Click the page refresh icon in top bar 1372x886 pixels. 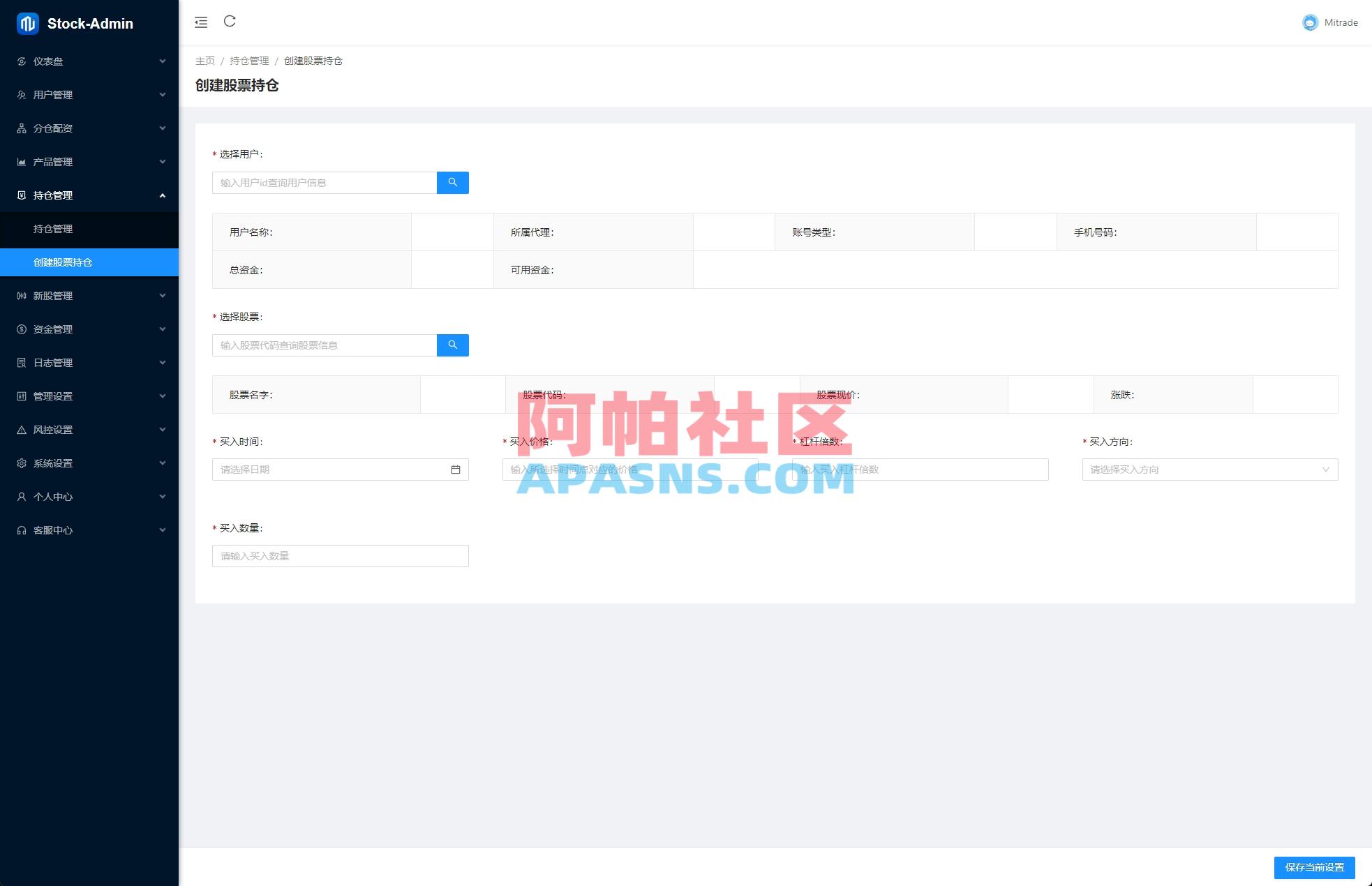[x=230, y=22]
